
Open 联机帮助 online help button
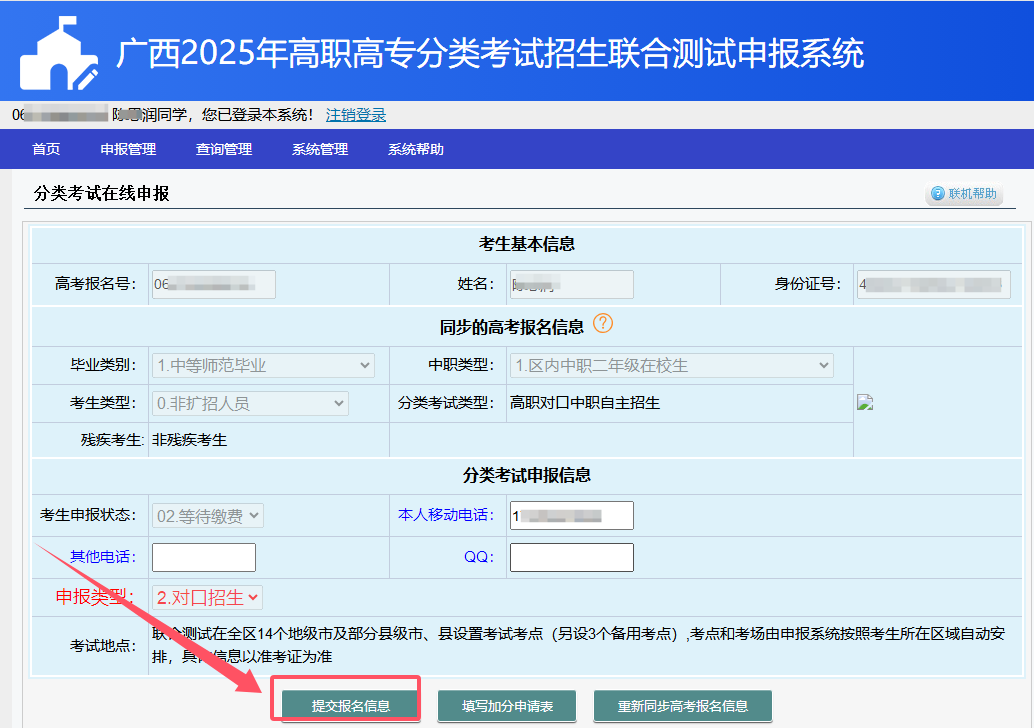pos(964,193)
